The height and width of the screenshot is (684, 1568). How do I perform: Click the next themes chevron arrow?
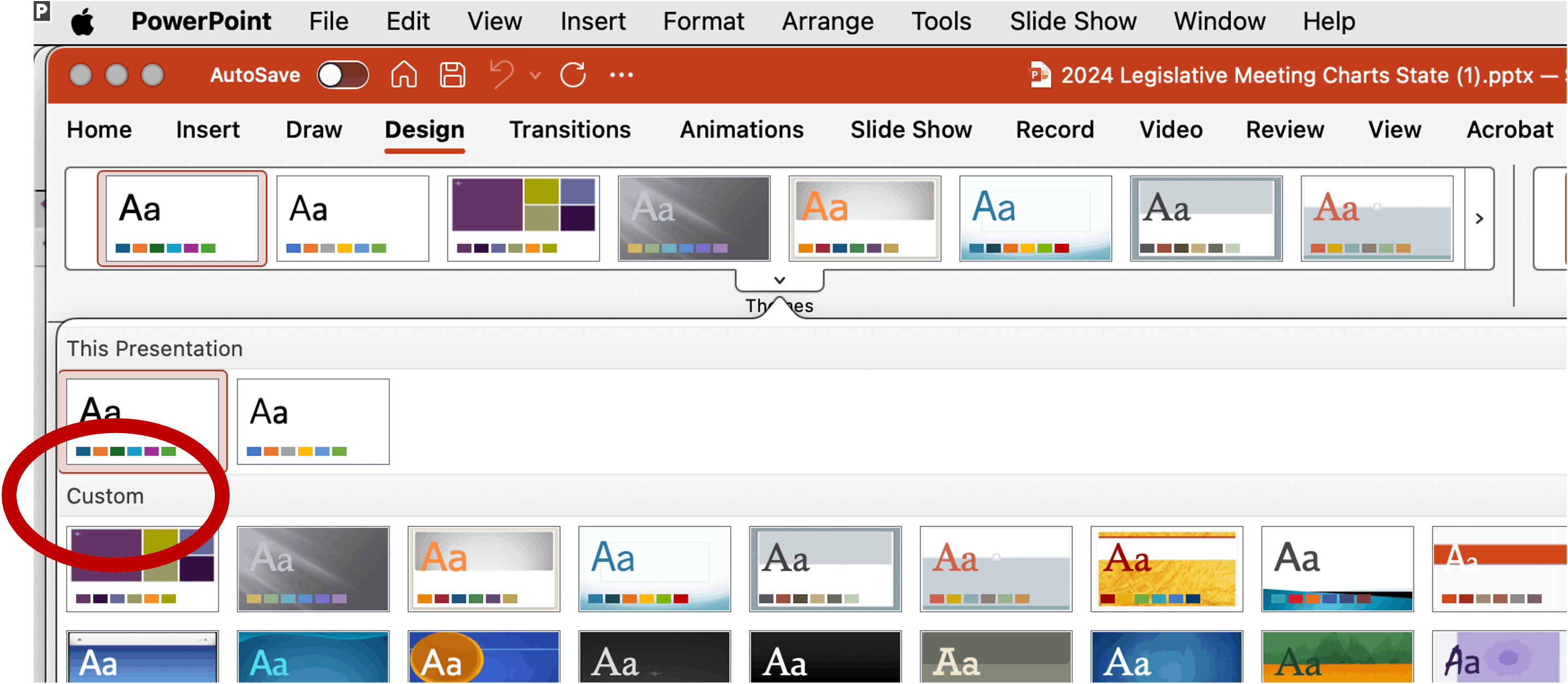click(1479, 218)
